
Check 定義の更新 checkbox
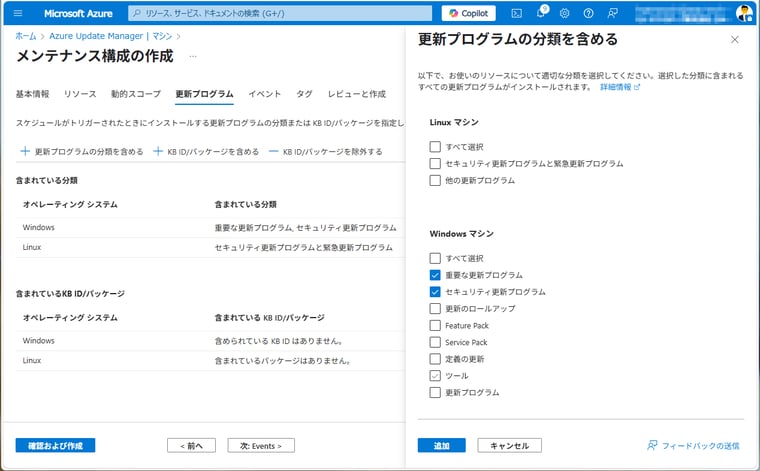[x=435, y=359]
